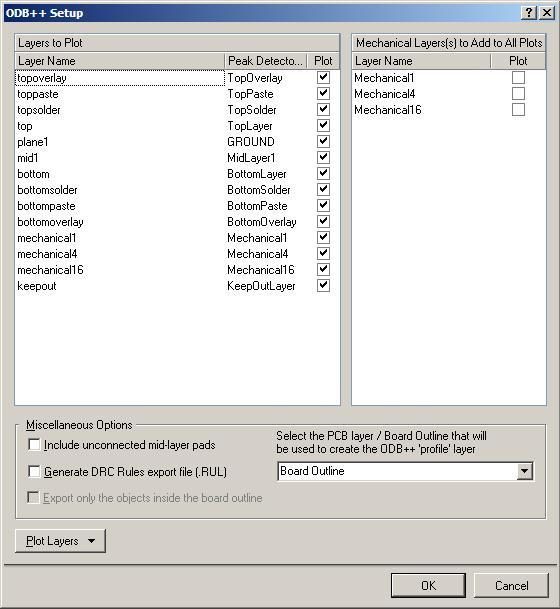This screenshot has height=609, width=560.
Task: Disable plotting for plane1 layer
Action: pyautogui.click(x=323, y=141)
